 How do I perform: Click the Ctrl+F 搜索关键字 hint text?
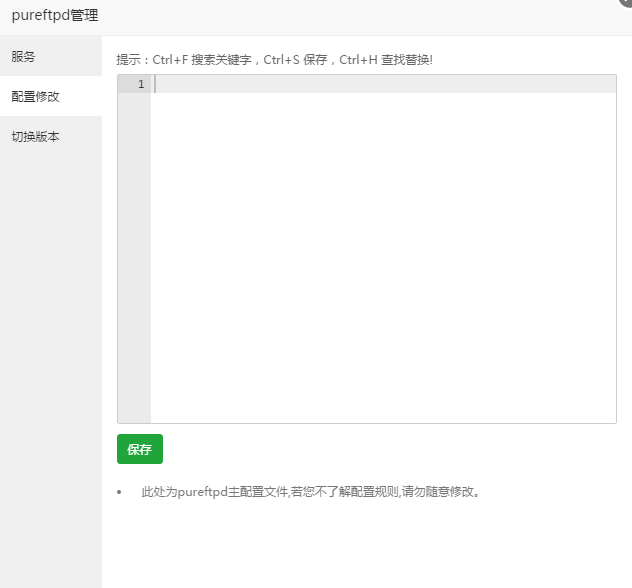(202, 60)
